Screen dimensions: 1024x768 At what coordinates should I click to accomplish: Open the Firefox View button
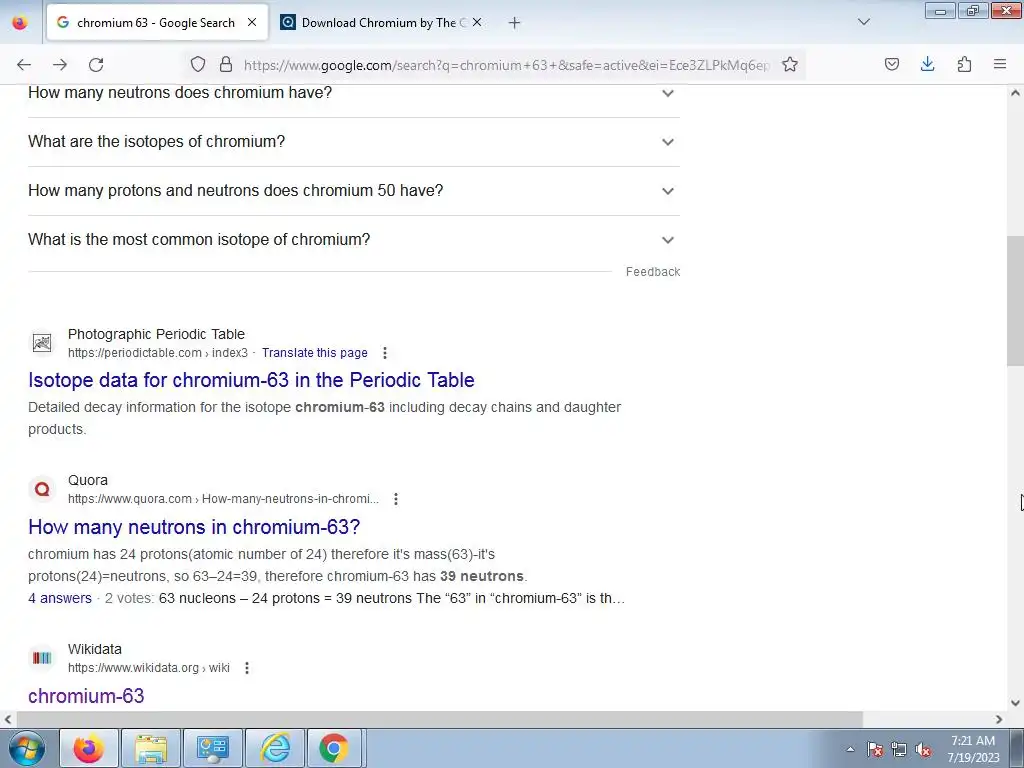pyautogui.click(x=20, y=23)
